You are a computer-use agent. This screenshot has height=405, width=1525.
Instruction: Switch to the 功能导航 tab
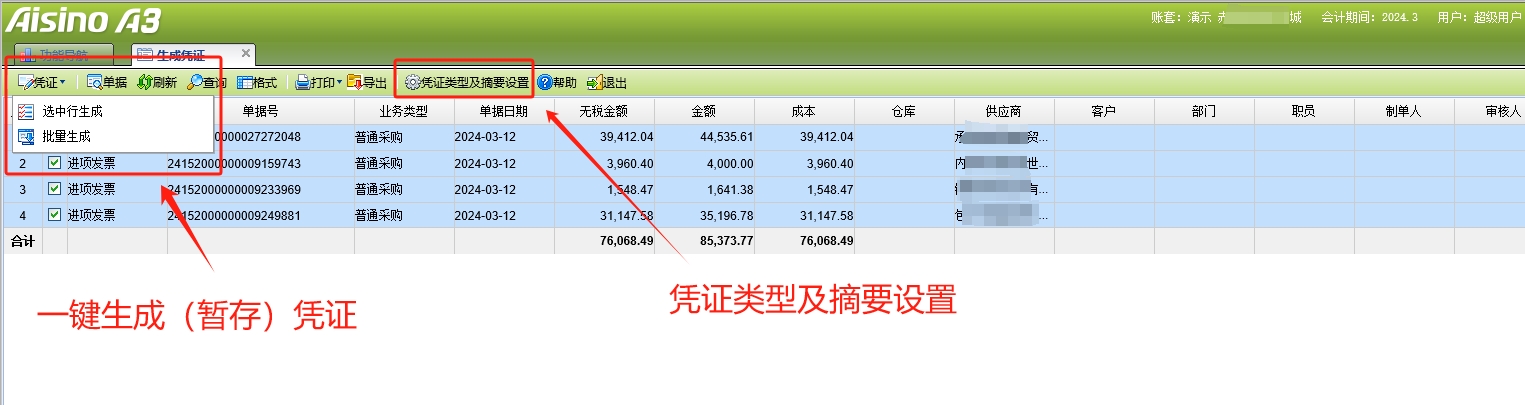(x=62, y=54)
